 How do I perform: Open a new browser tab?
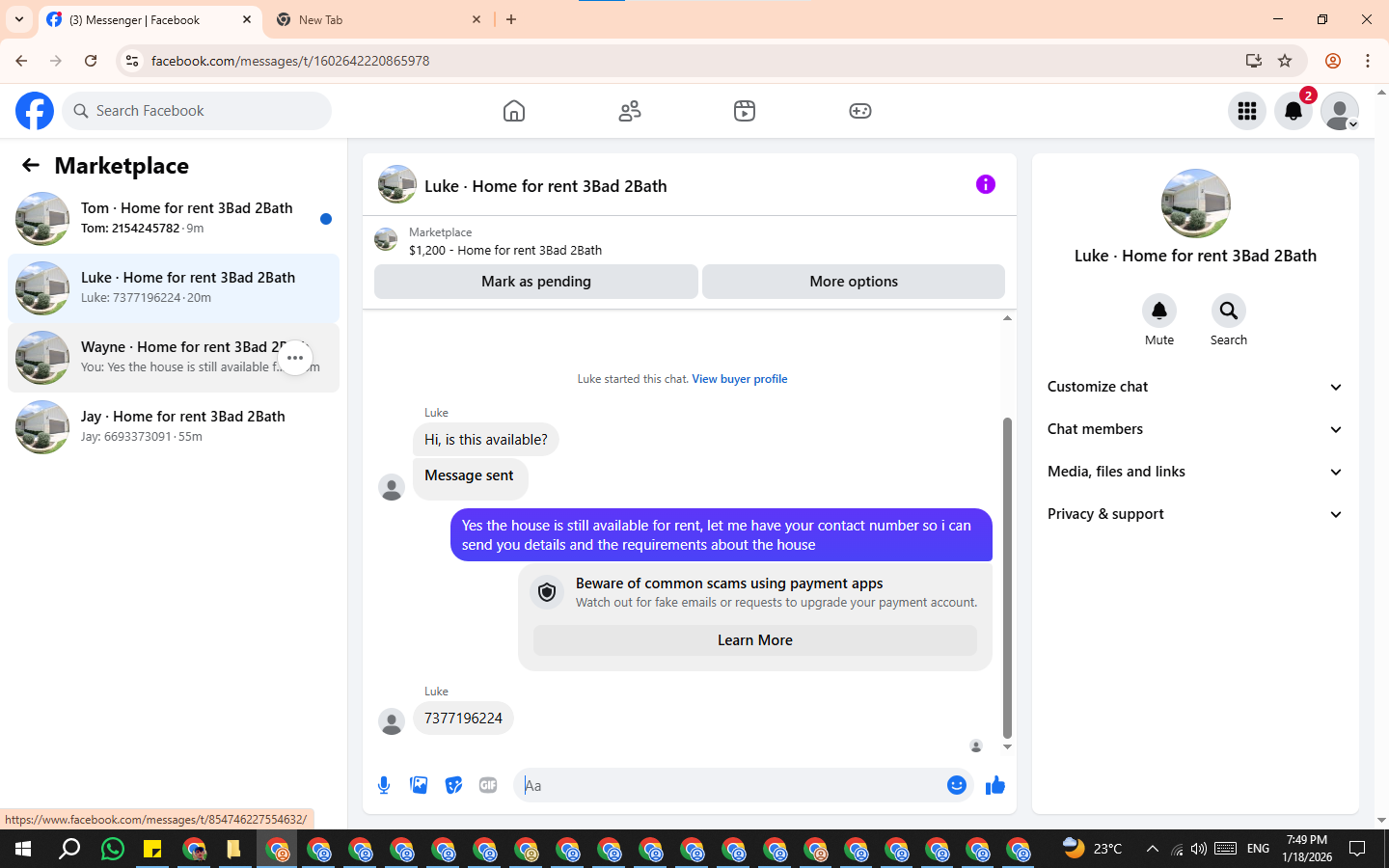[511, 19]
